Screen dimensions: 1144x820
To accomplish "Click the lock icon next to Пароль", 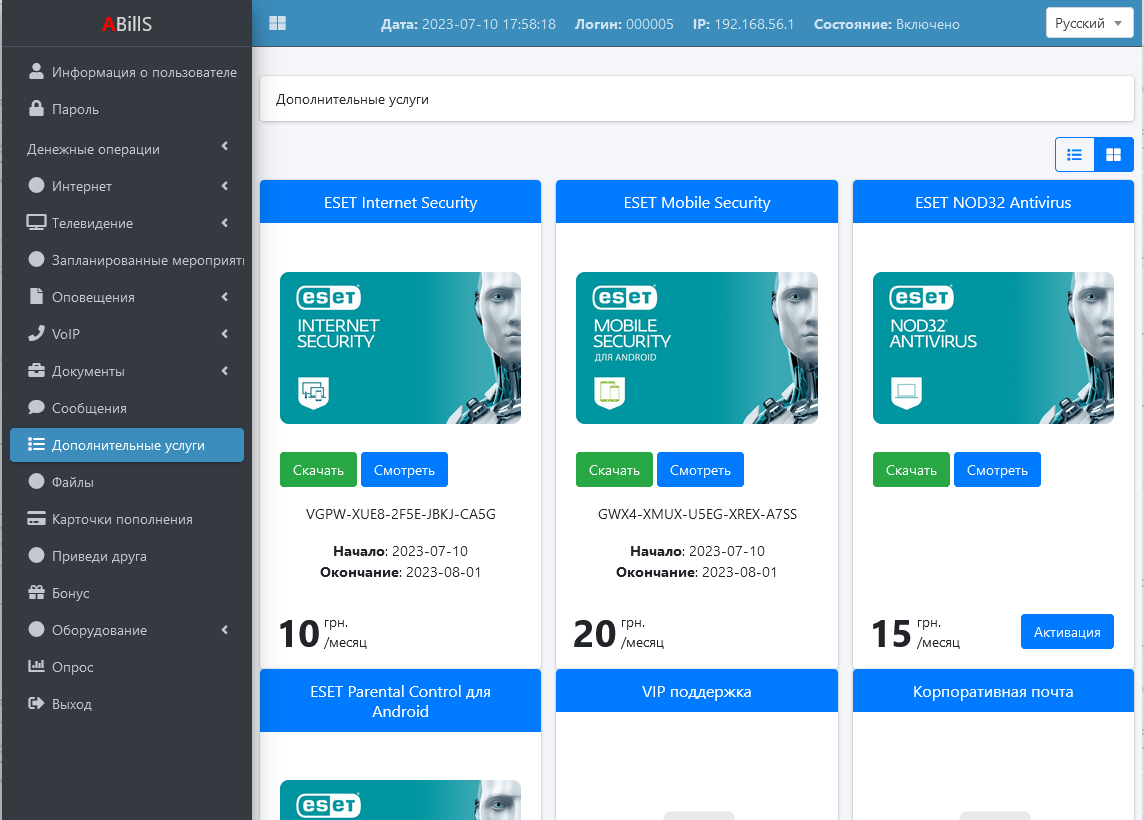I will click(x=36, y=108).
